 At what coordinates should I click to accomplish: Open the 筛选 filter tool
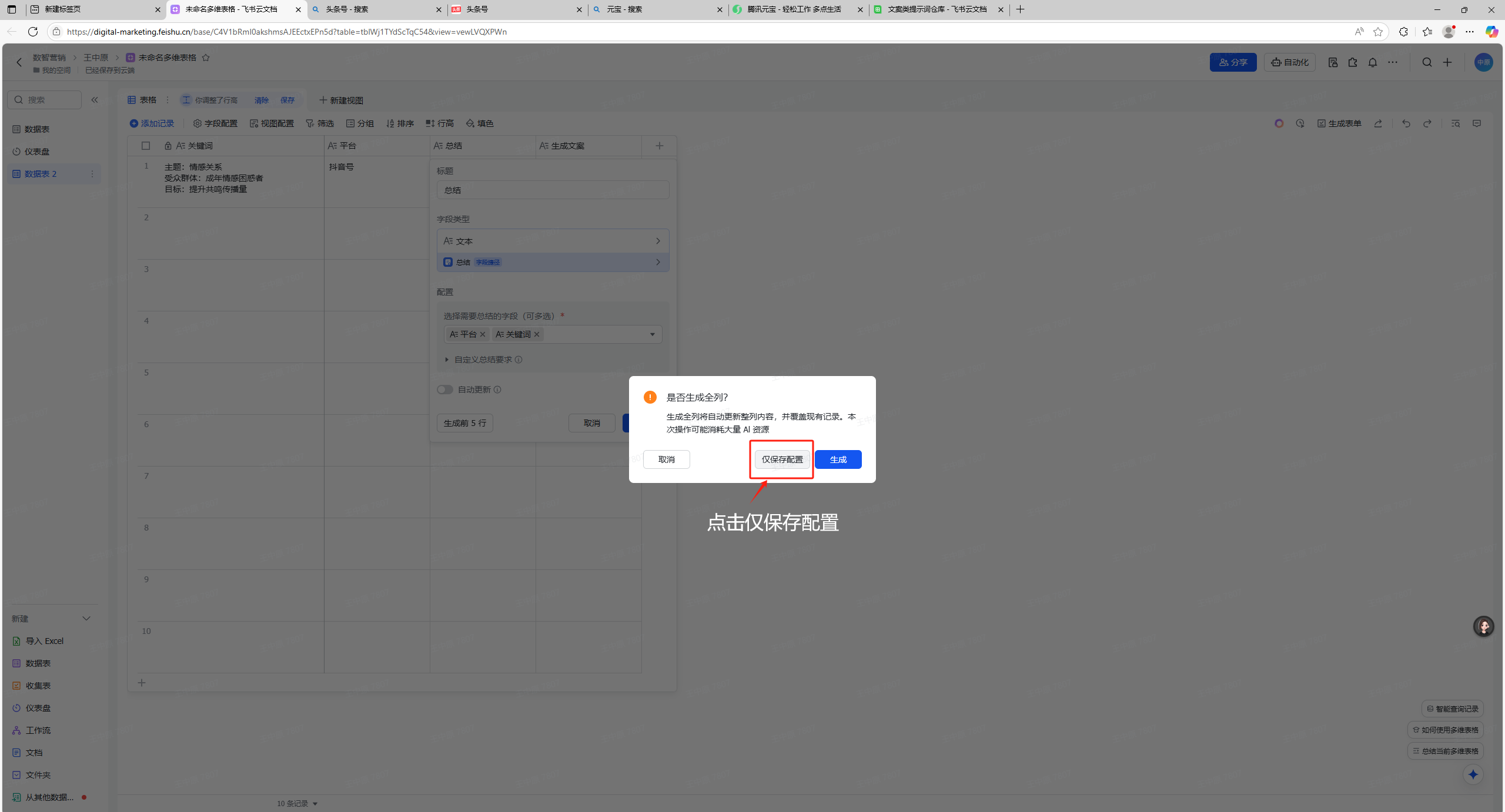tap(320, 123)
